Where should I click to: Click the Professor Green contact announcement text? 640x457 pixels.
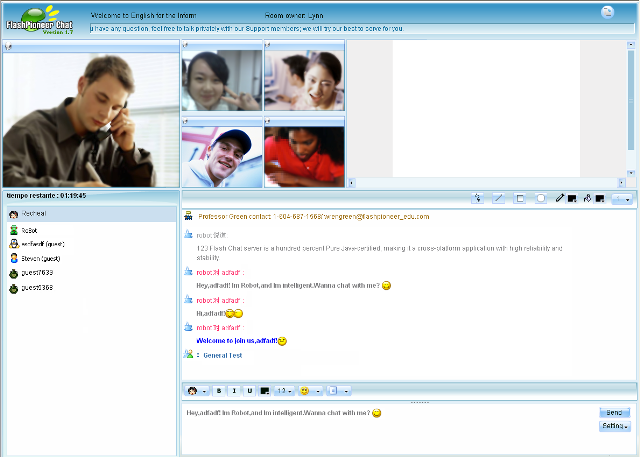(313, 217)
